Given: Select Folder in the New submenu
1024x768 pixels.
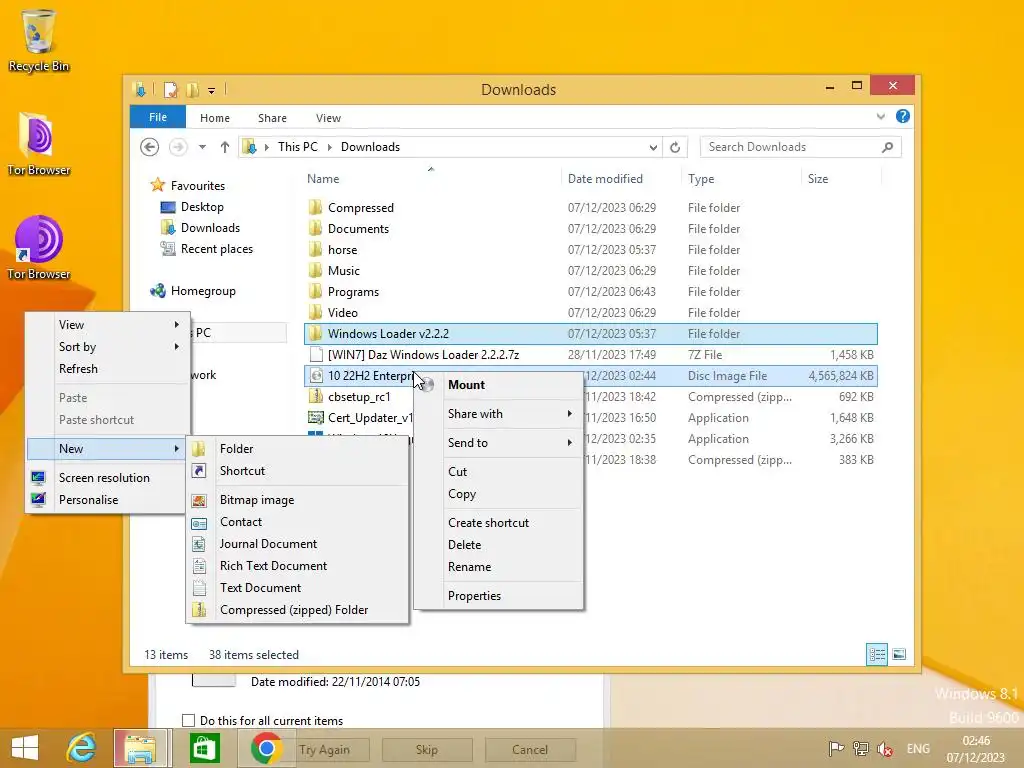Looking at the screenshot, I should click(297, 449).
